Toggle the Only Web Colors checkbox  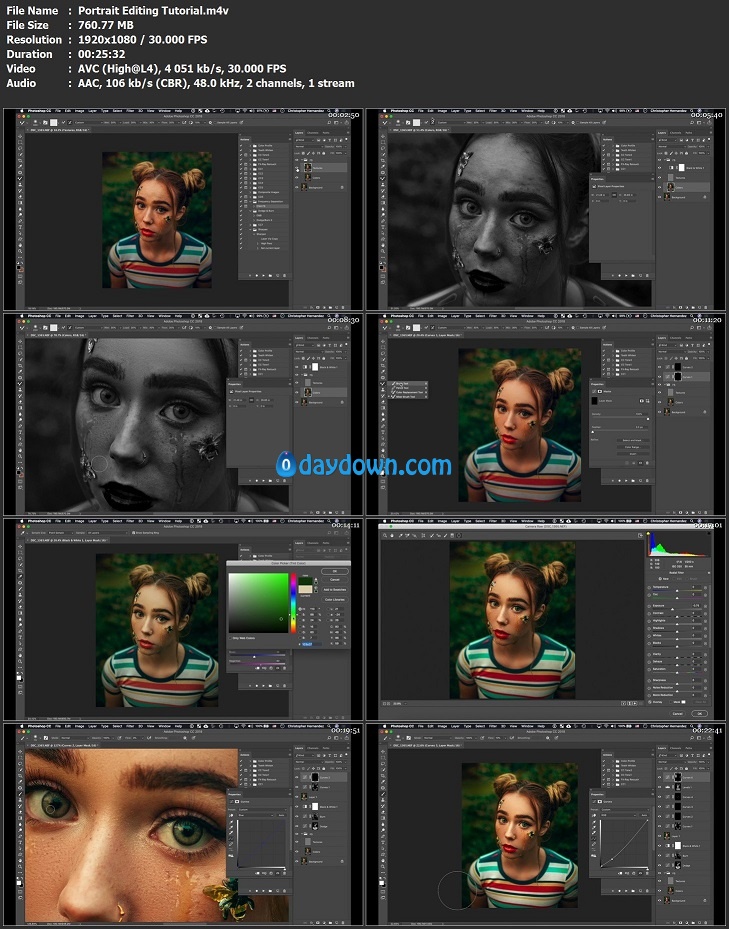coord(231,637)
